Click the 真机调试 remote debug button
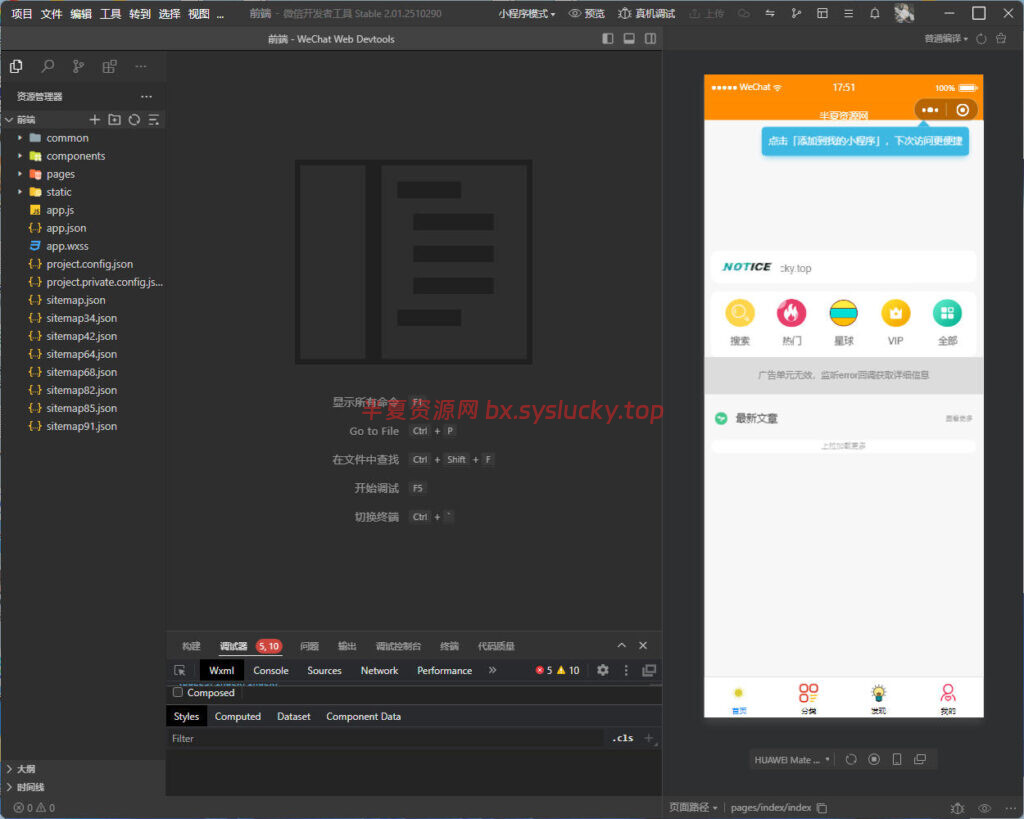Viewport: 1024px width, 819px height. pos(647,14)
